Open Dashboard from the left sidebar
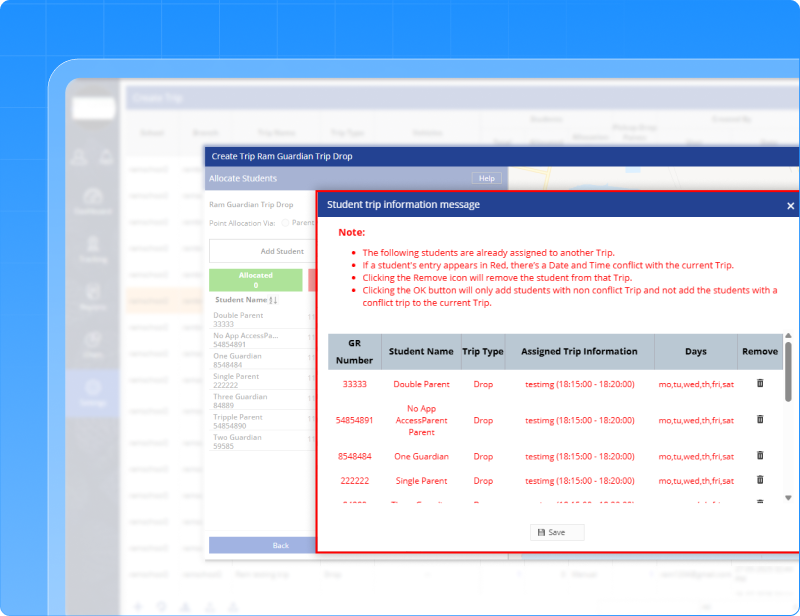The height and width of the screenshot is (616, 800). (93, 201)
